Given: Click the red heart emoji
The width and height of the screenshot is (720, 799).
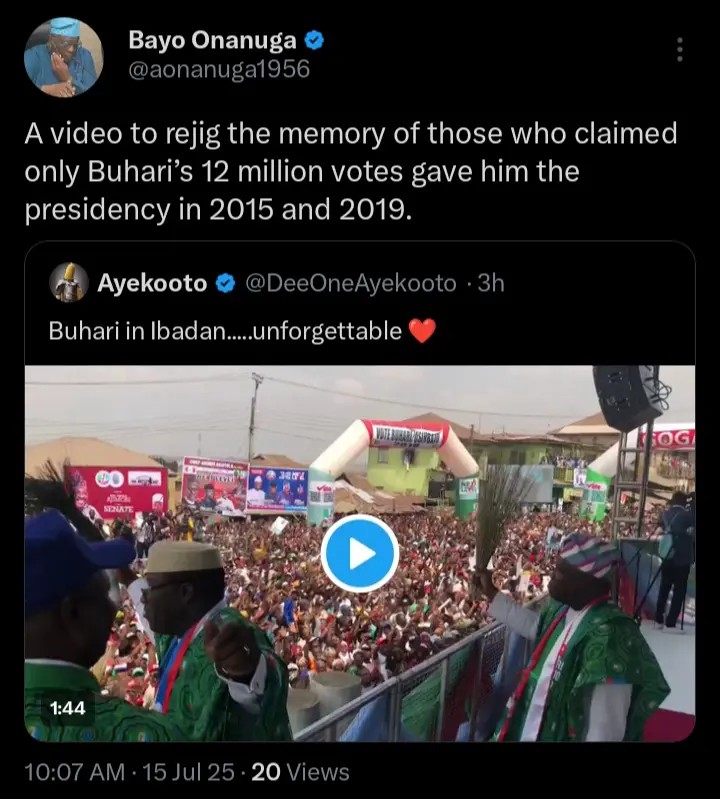Looking at the screenshot, I should [423, 331].
